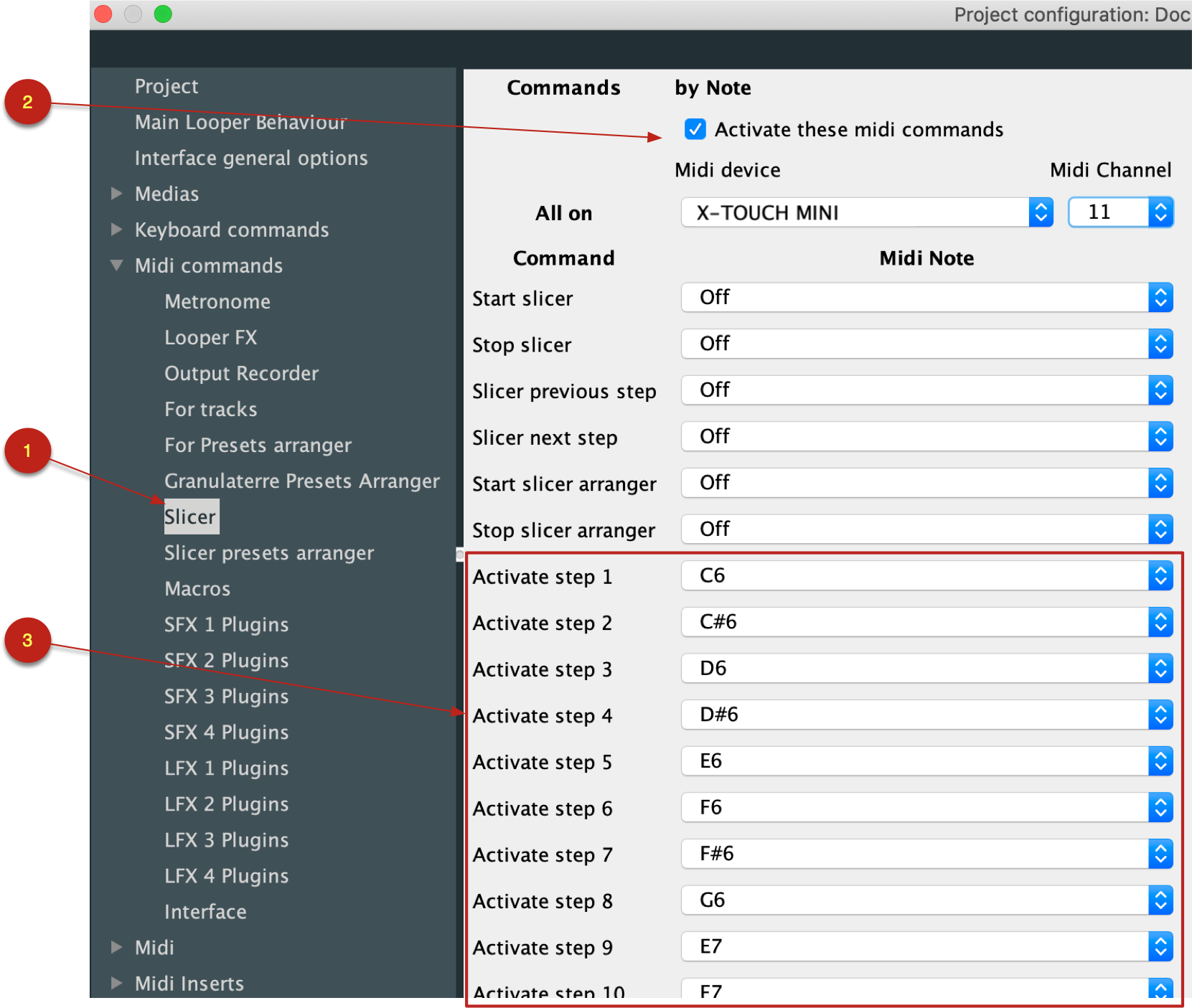Open Activate step 5 dropdown showing E6
1192x1008 pixels.
point(926,761)
